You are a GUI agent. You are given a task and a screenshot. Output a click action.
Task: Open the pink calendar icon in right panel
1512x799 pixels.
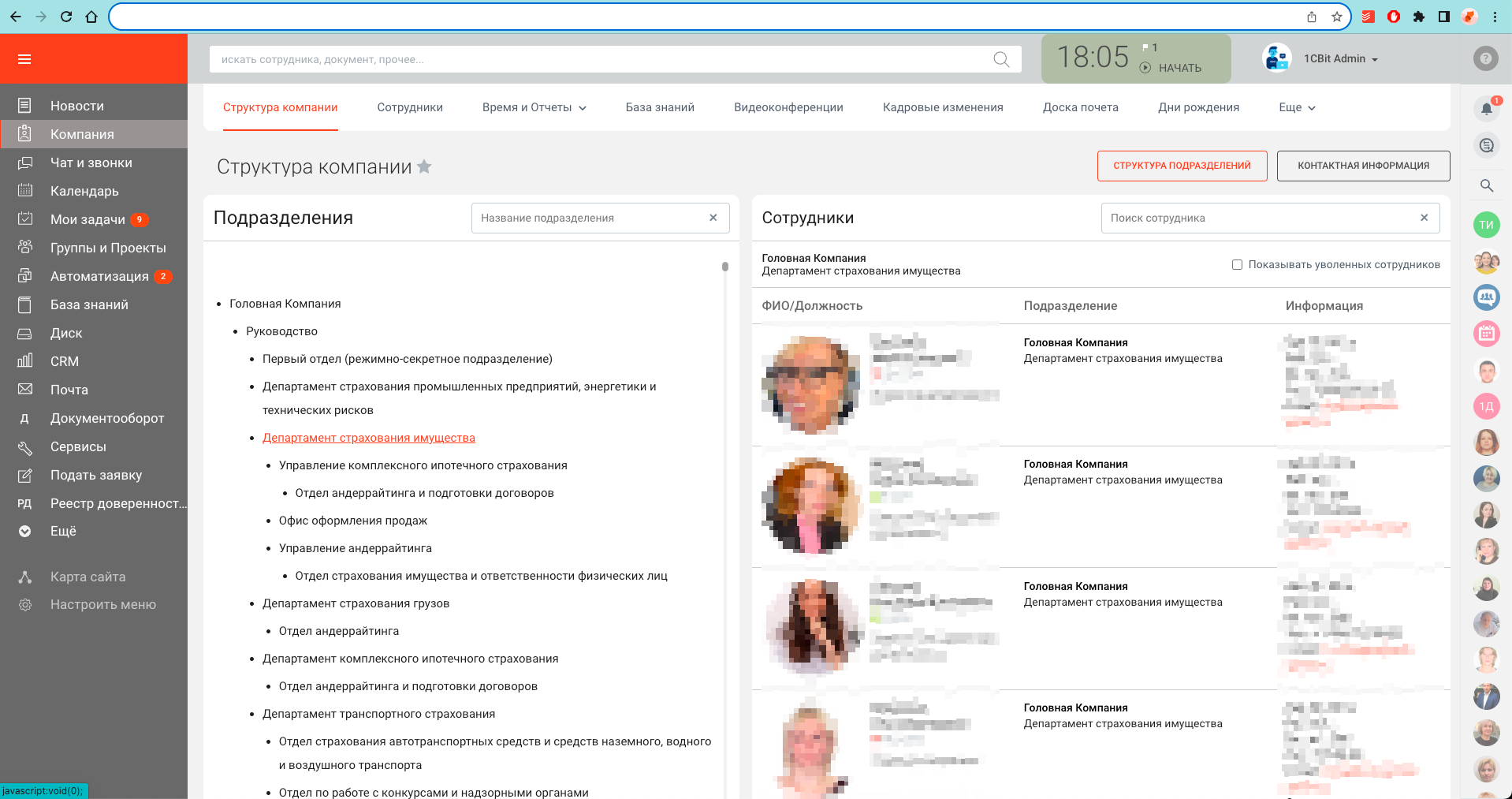[1487, 333]
